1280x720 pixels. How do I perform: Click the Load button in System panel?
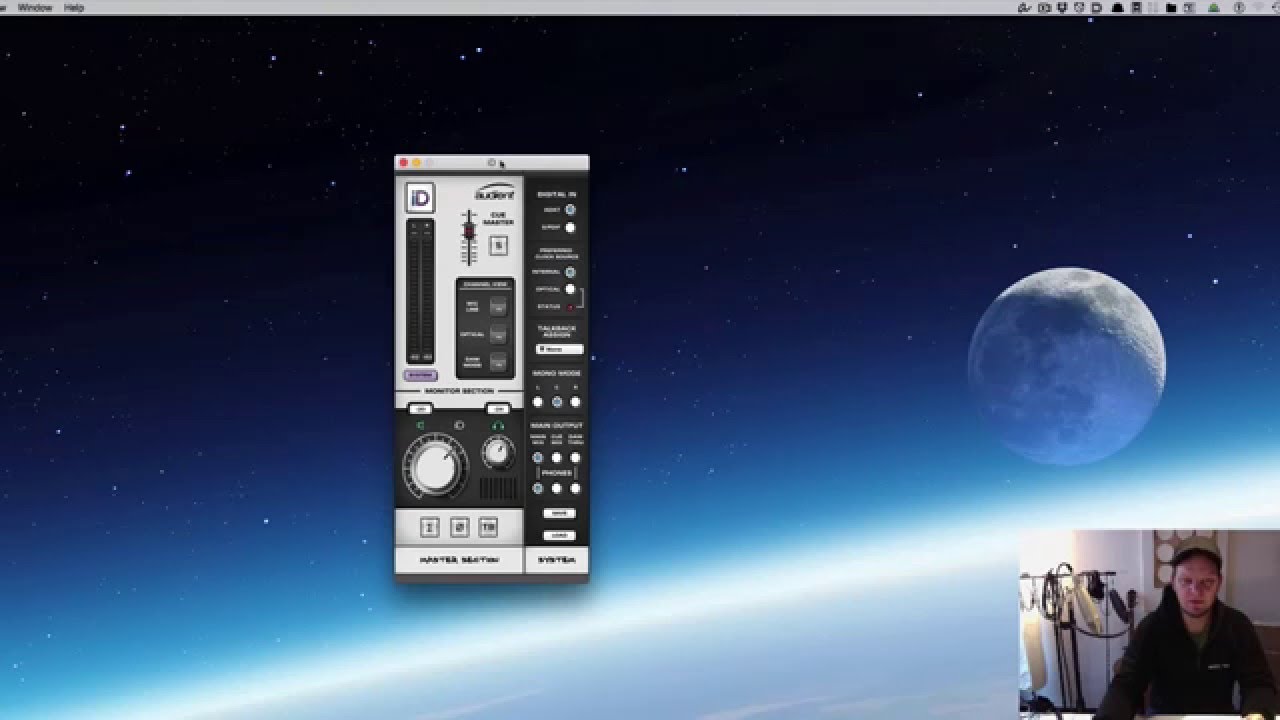[559, 535]
